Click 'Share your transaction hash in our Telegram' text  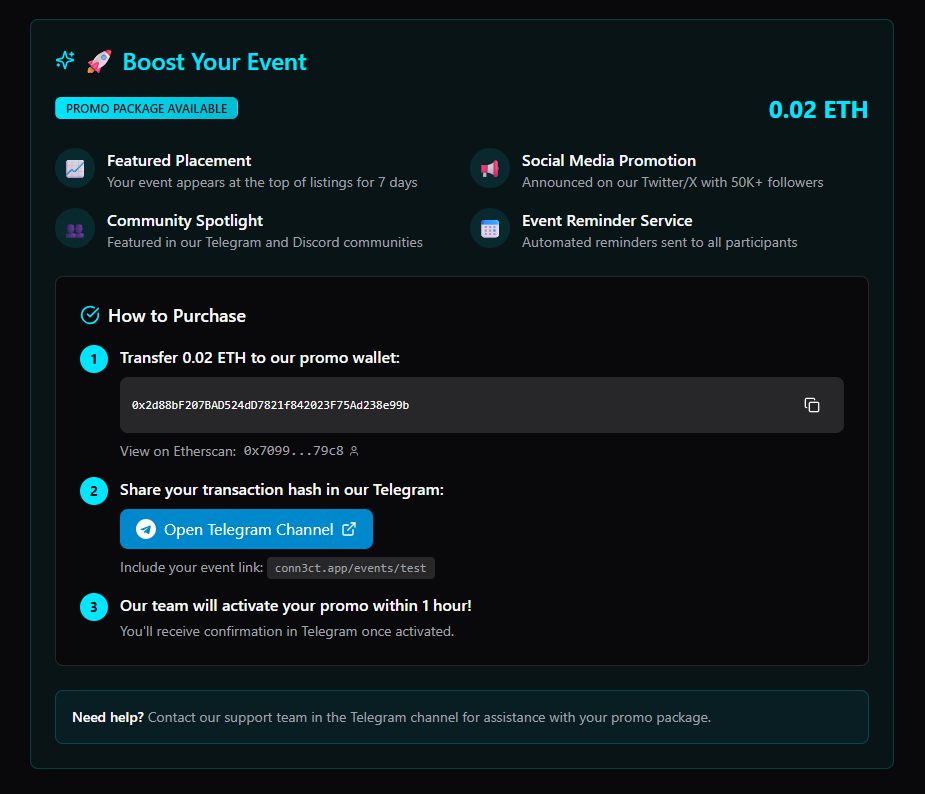(x=281, y=490)
